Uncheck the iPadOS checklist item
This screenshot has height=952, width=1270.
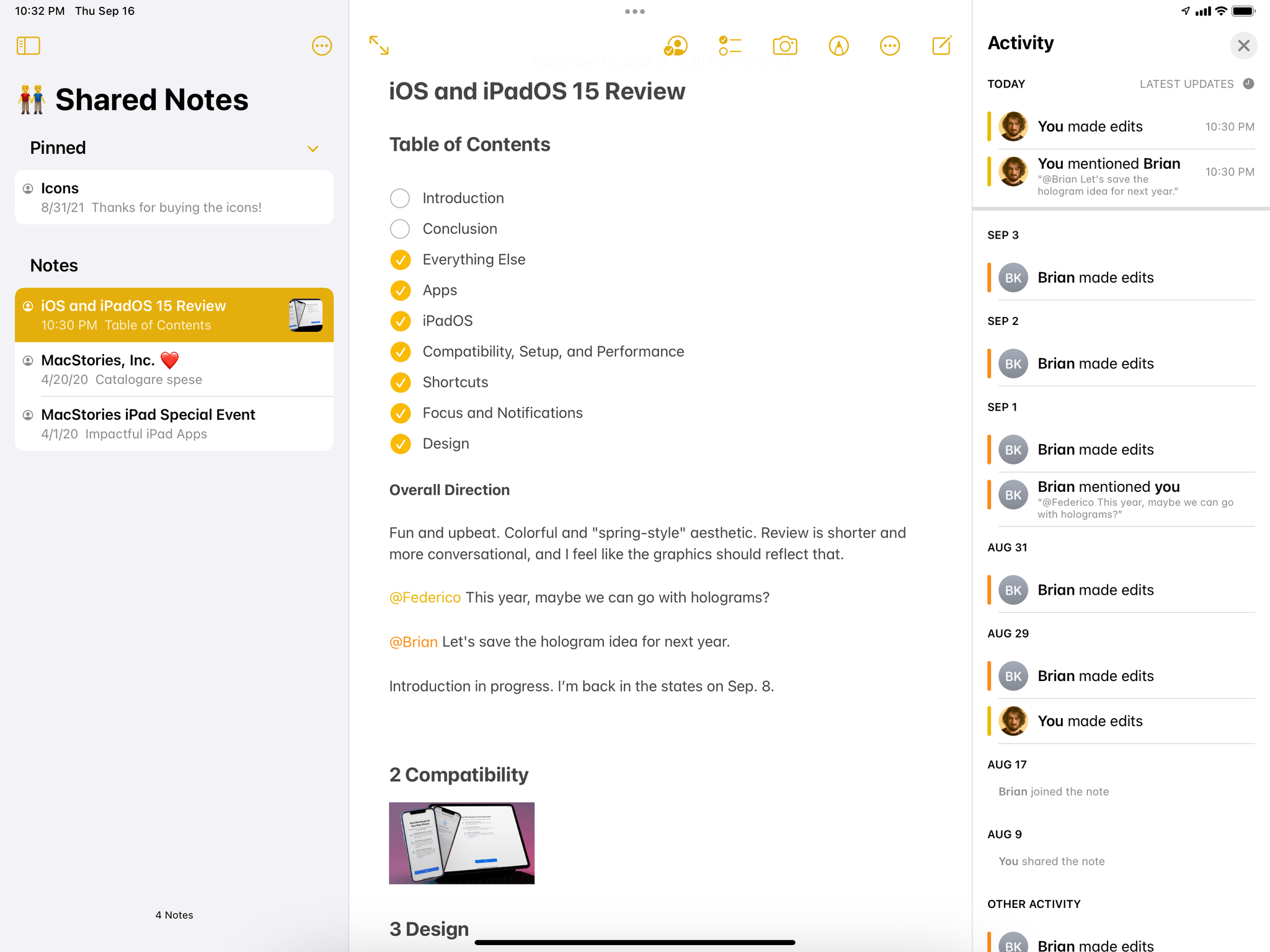(400, 321)
